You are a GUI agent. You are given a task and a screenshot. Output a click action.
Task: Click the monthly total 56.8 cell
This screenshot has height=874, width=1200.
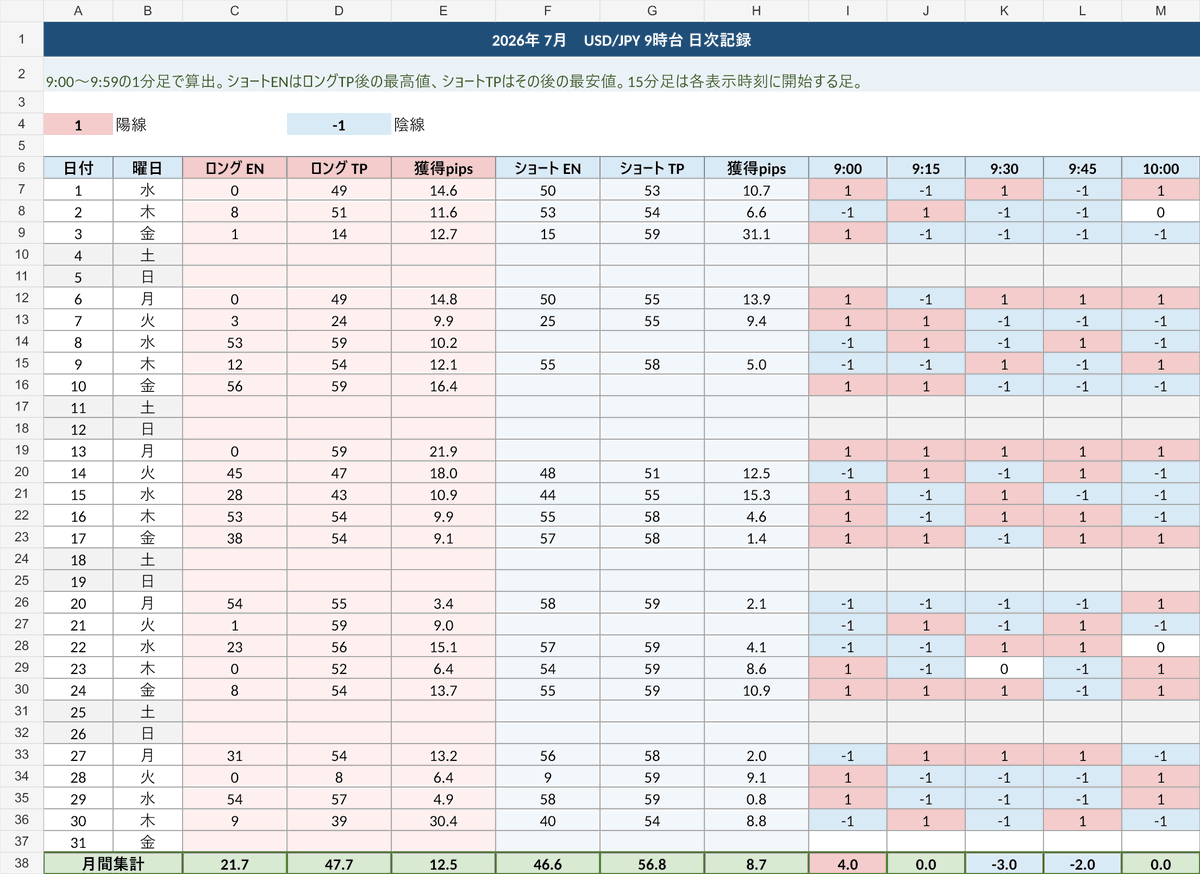click(652, 863)
